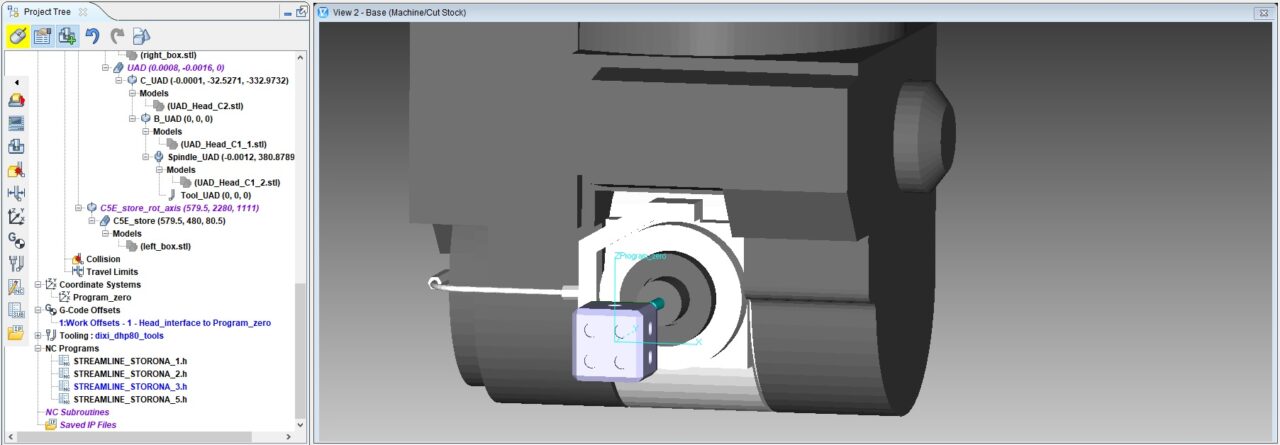Viewport: 1280px width, 445px height.
Task: Click the redo arrow in Project Tree toolbar
Action: coord(117,37)
